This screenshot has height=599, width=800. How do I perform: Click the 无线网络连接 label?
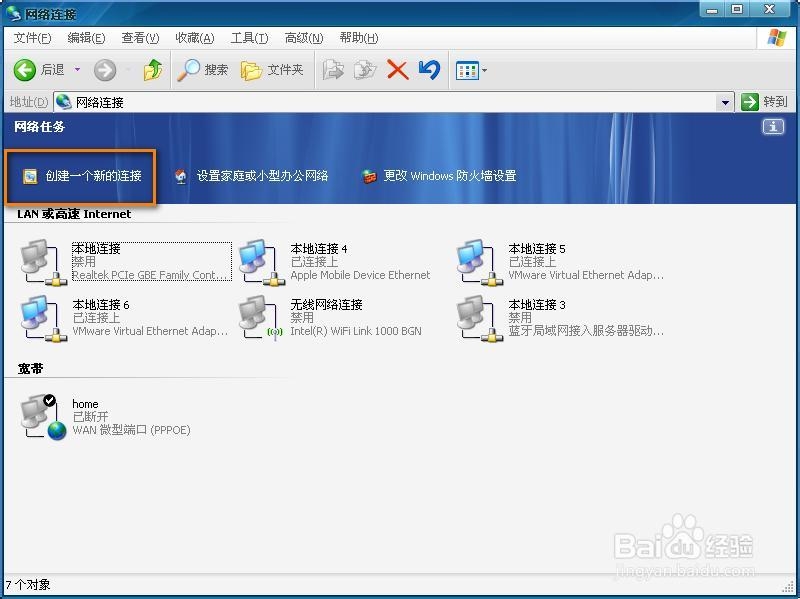point(327,305)
